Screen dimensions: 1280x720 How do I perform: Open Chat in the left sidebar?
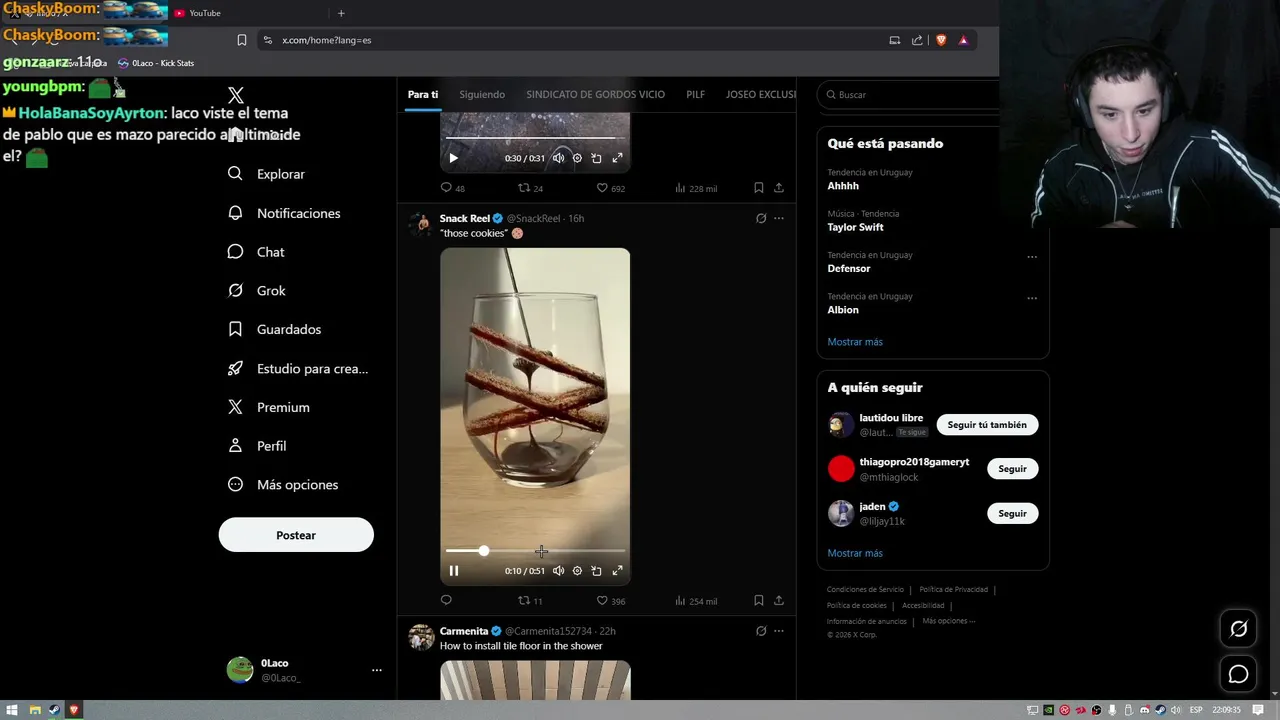pyautogui.click(x=256, y=252)
